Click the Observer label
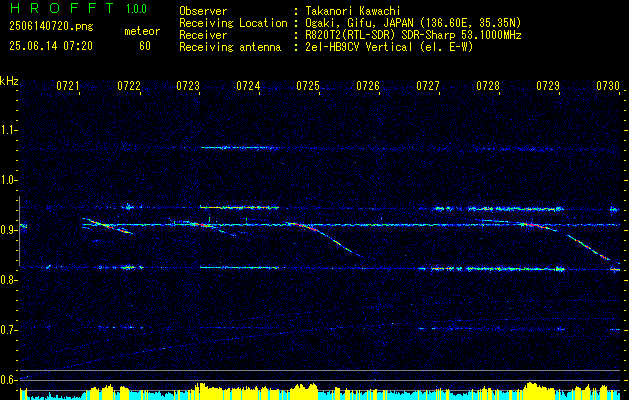 point(203,11)
